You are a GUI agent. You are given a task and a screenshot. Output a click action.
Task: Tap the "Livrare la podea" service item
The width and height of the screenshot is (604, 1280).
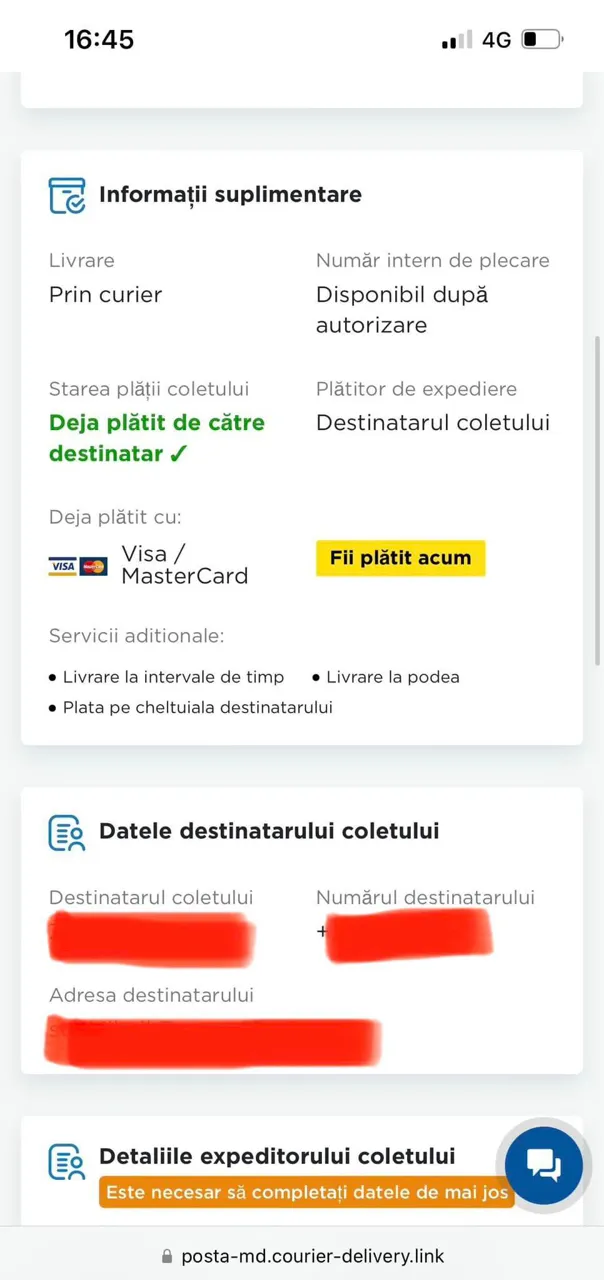coord(392,677)
